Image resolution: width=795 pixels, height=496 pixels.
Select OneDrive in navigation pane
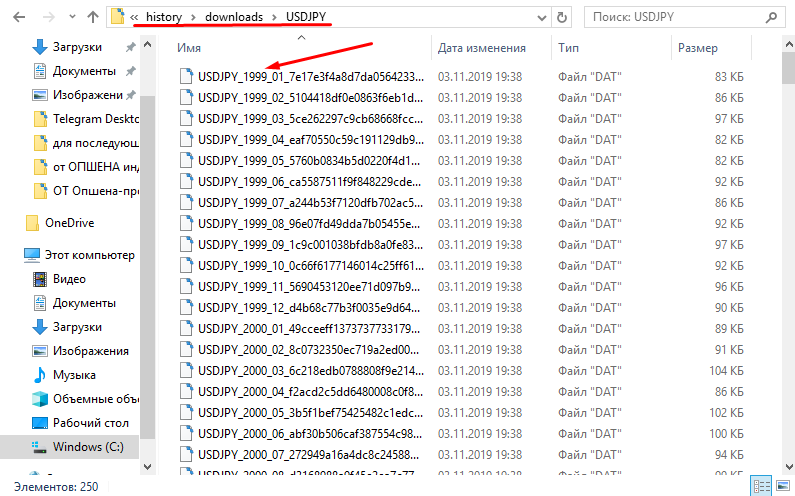(x=69, y=223)
